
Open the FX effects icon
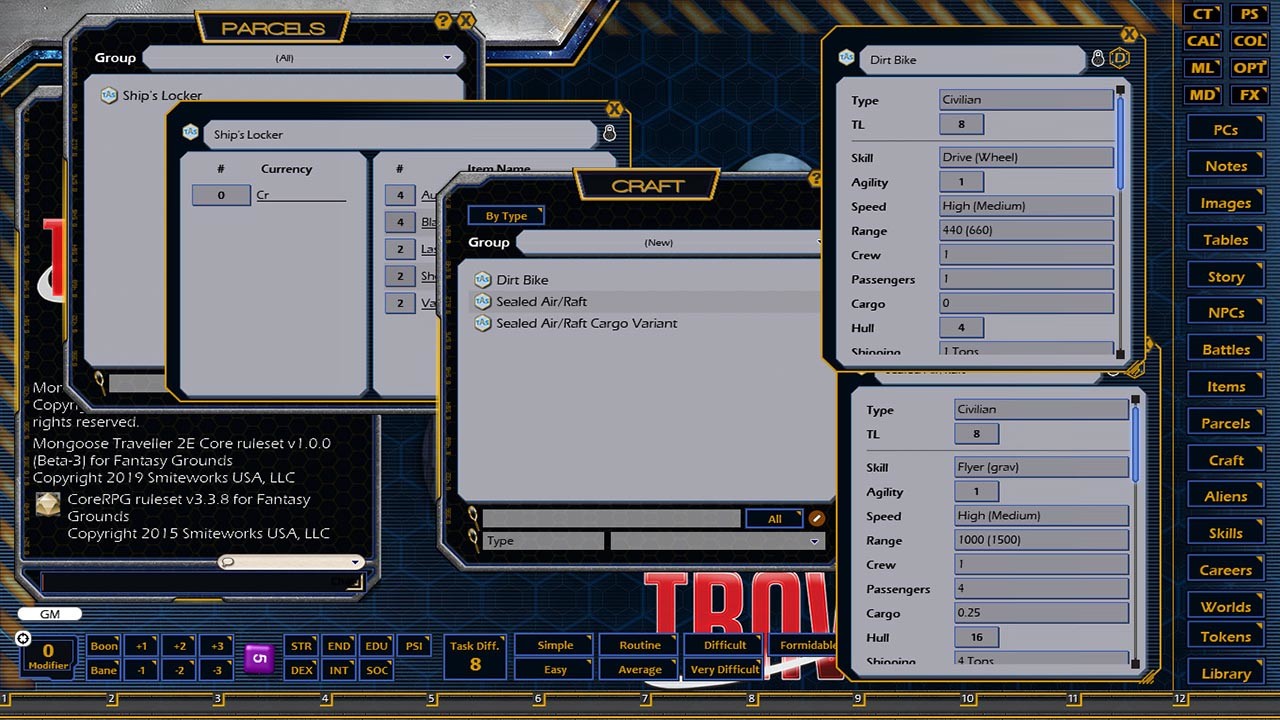1250,95
